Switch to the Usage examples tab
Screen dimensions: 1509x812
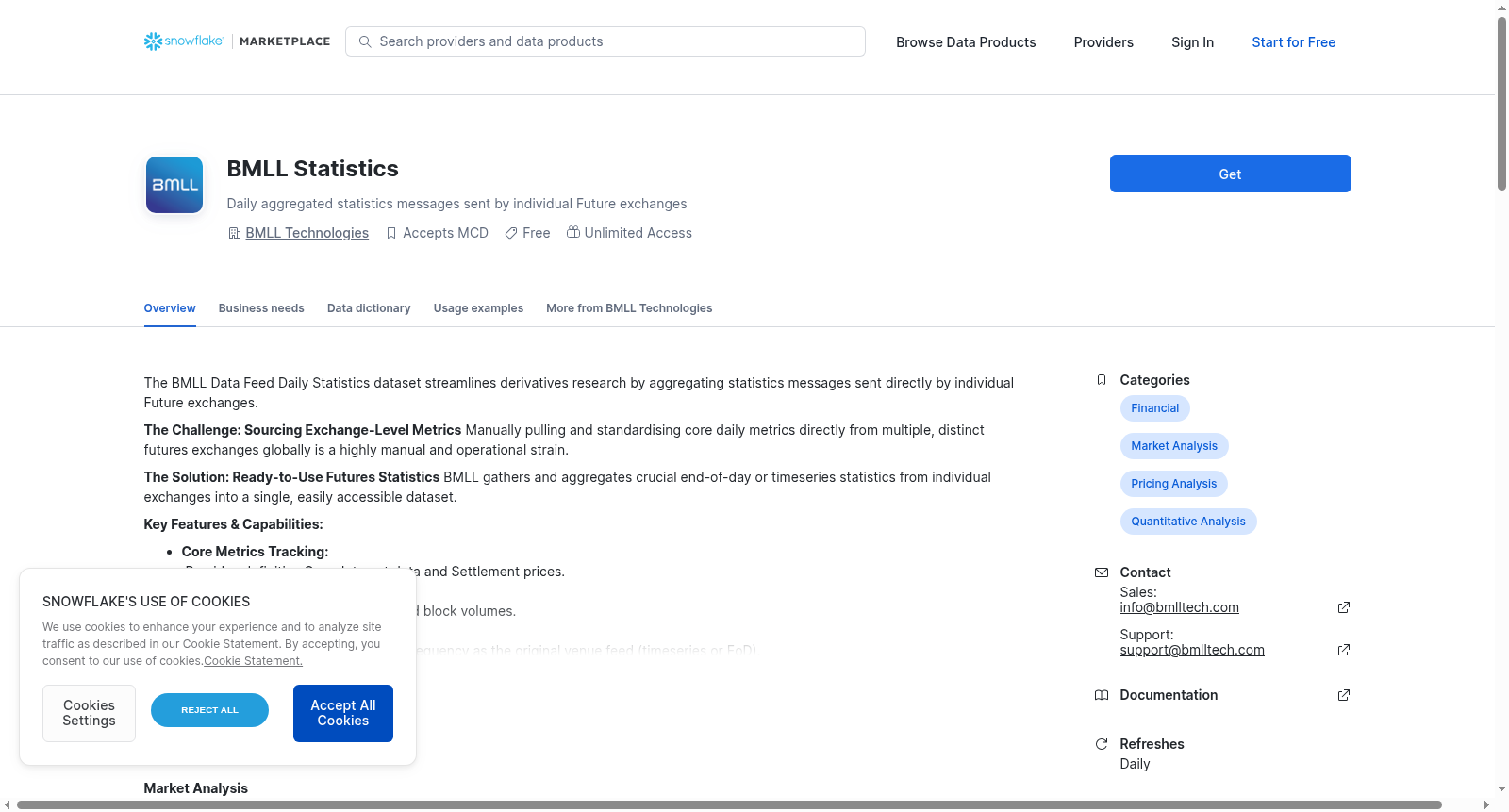pos(478,308)
